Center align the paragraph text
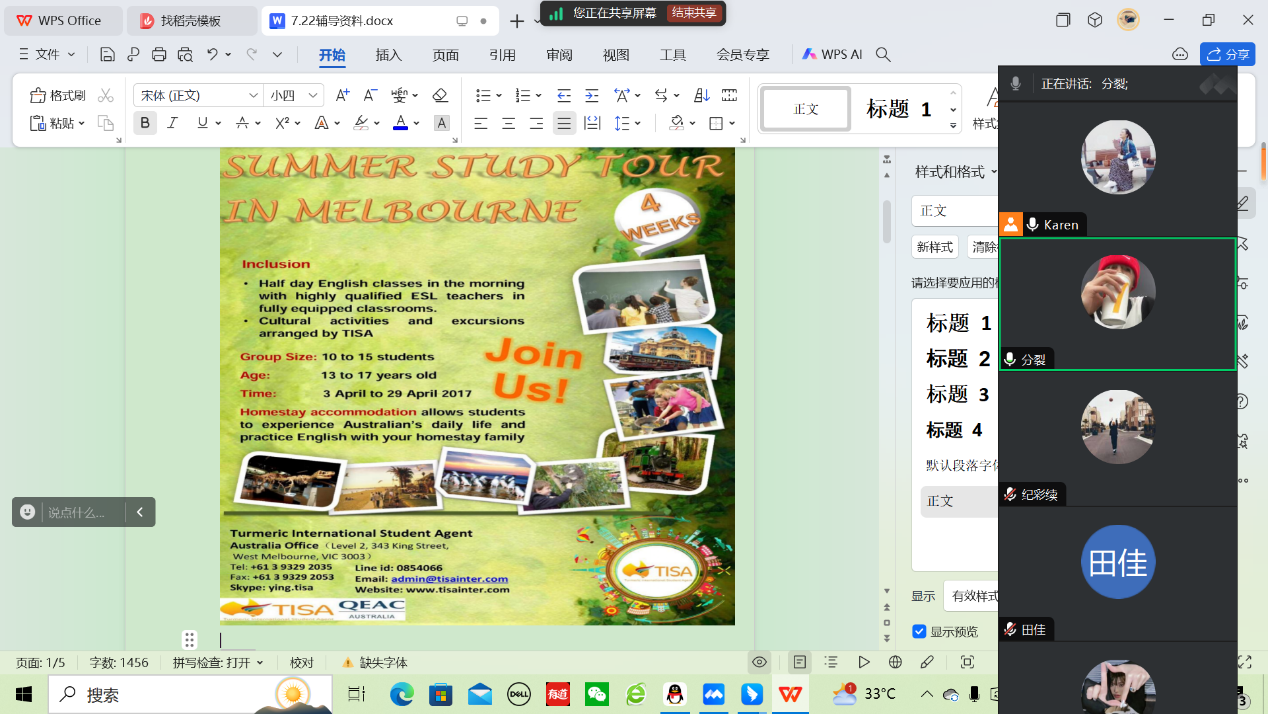Screen dimensions: 1268x714 coord(509,123)
